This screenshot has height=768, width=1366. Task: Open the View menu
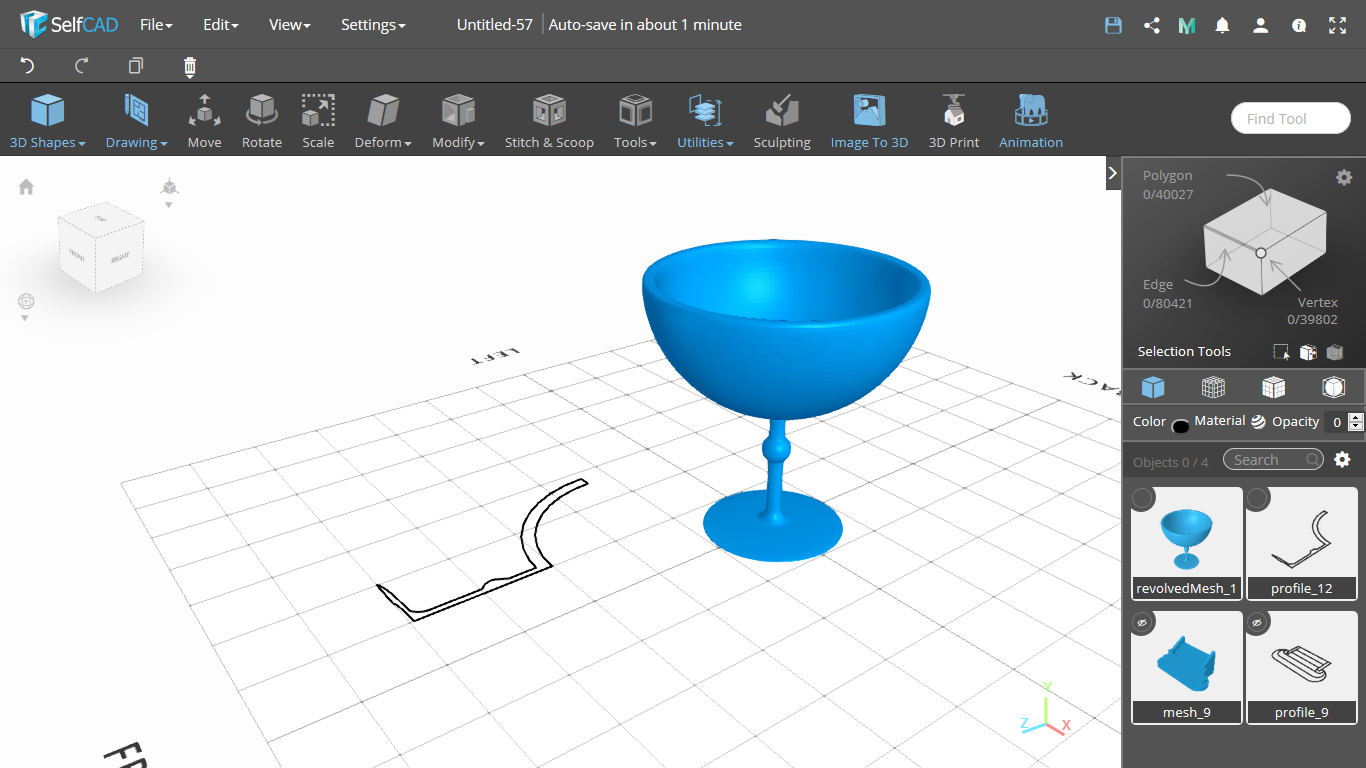click(289, 25)
